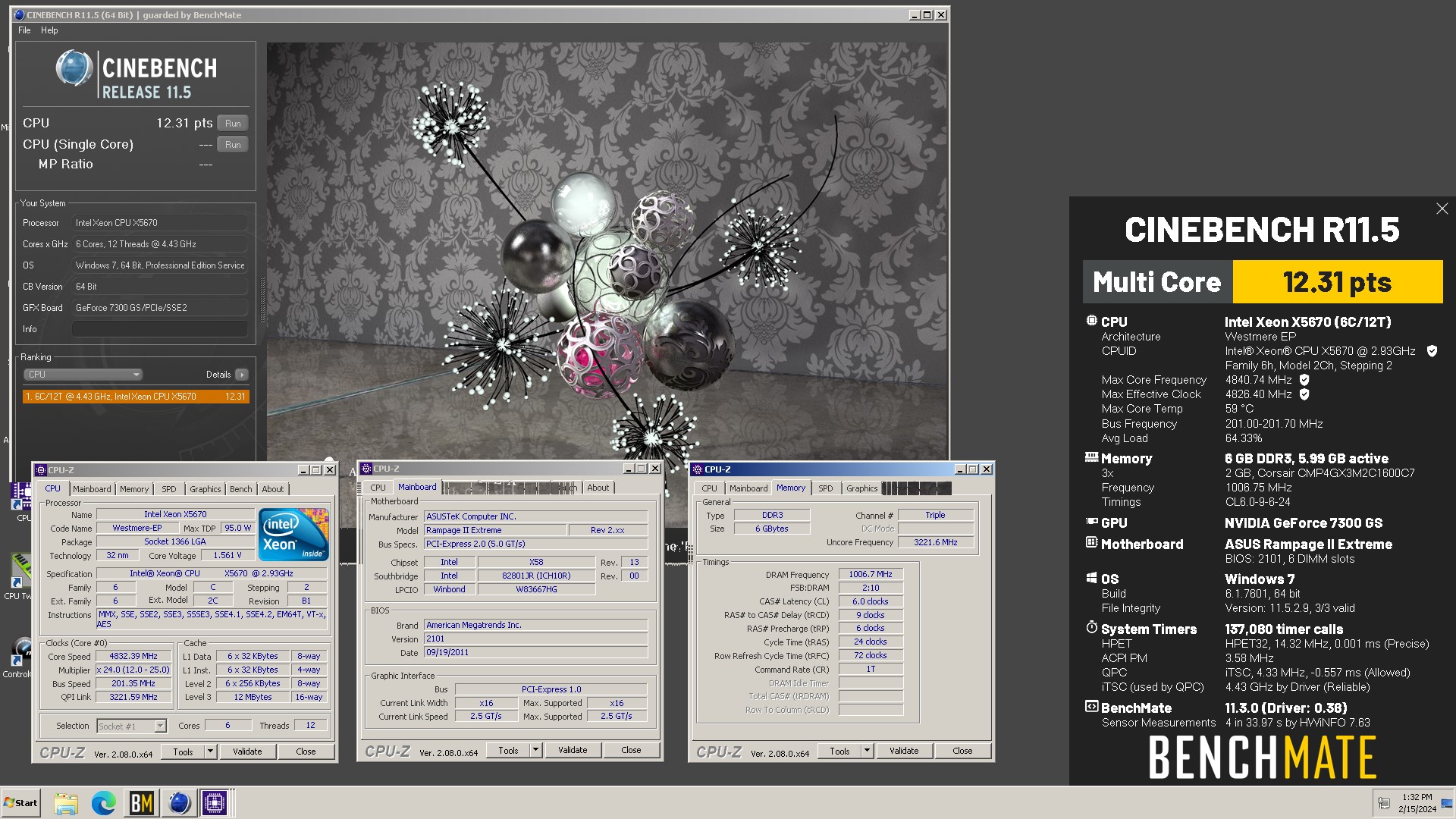Click the Cinebench sphere logo

click(x=74, y=68)
